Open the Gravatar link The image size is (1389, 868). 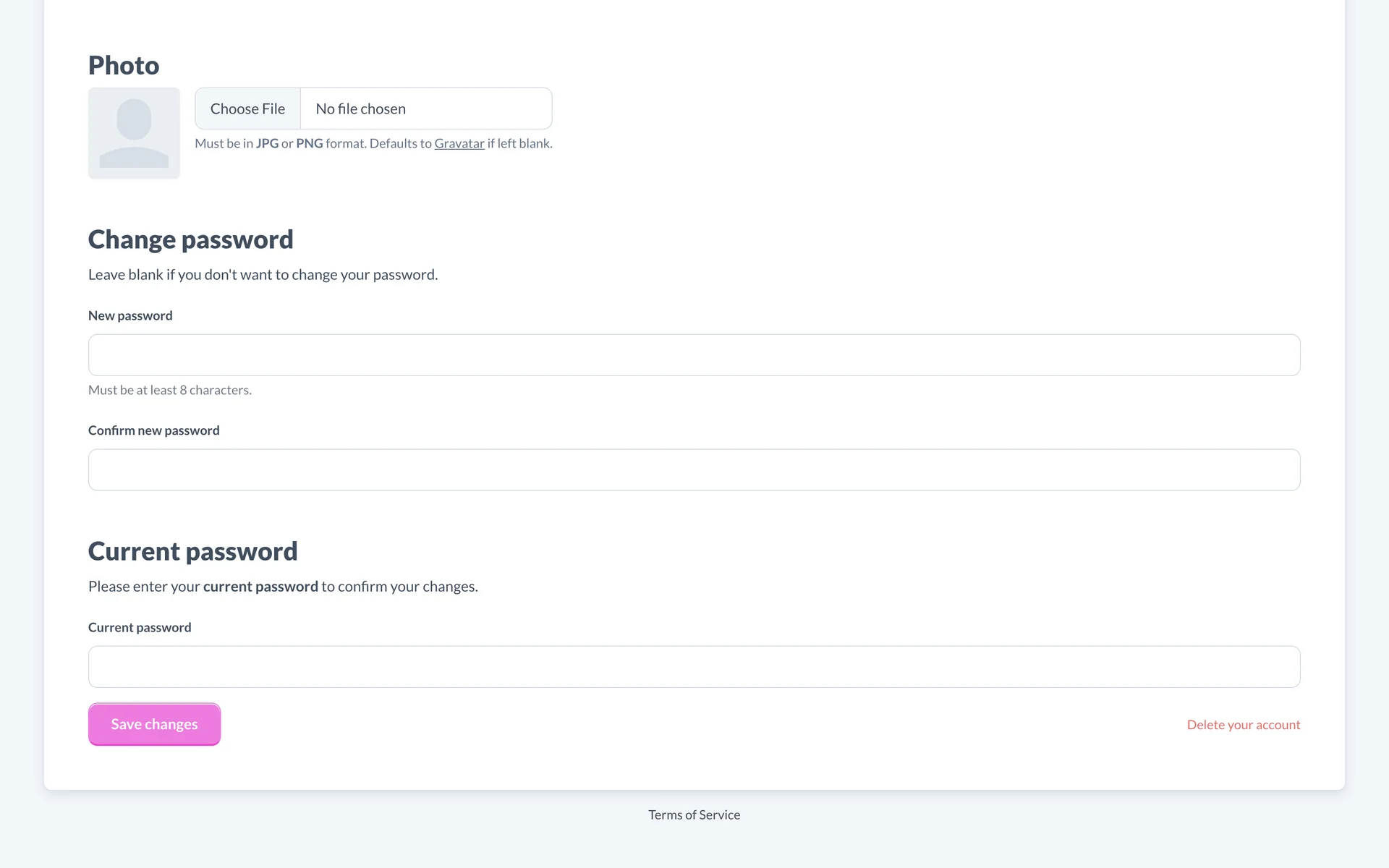(459, 143)
